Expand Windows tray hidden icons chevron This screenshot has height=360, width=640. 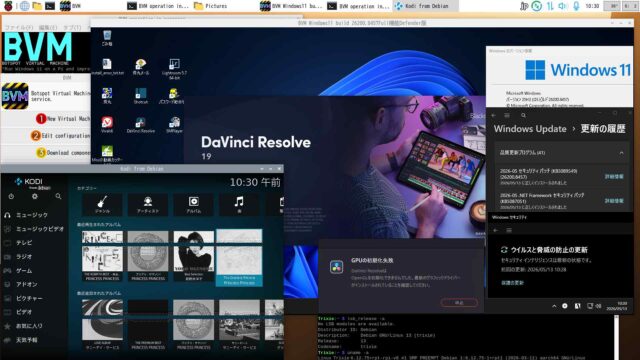click(554, 306)
